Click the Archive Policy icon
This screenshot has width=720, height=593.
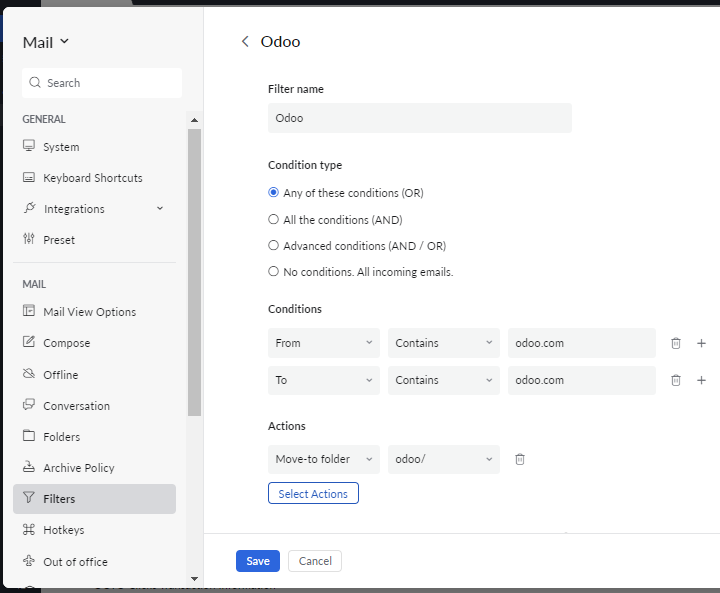click(29, 467)
